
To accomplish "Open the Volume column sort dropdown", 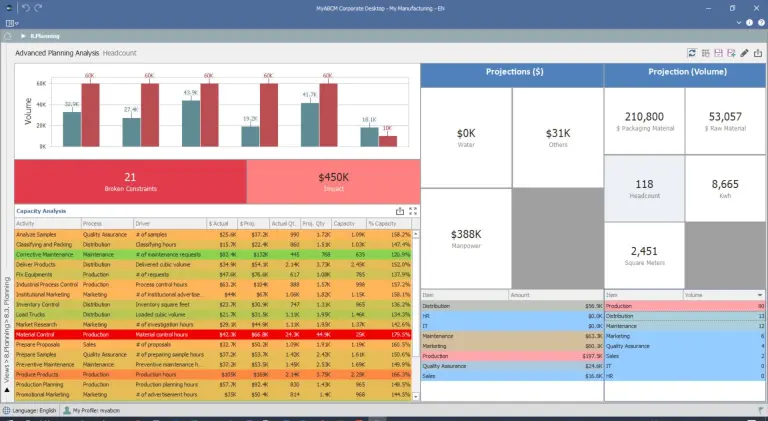I will click(x=762, y=295).
